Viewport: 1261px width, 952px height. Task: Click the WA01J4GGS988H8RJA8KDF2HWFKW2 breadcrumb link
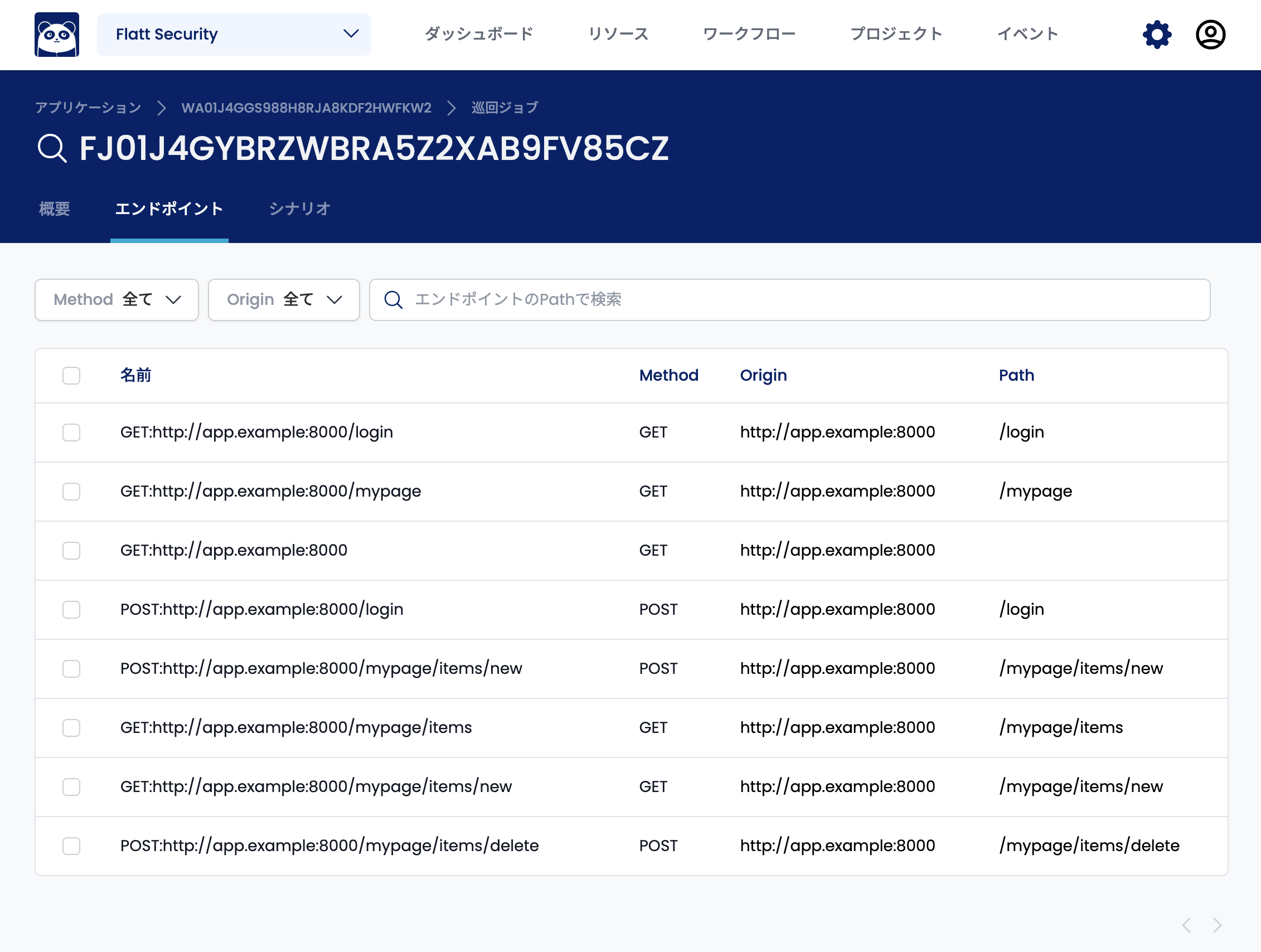pyautogui.click(x=306, y=108)
